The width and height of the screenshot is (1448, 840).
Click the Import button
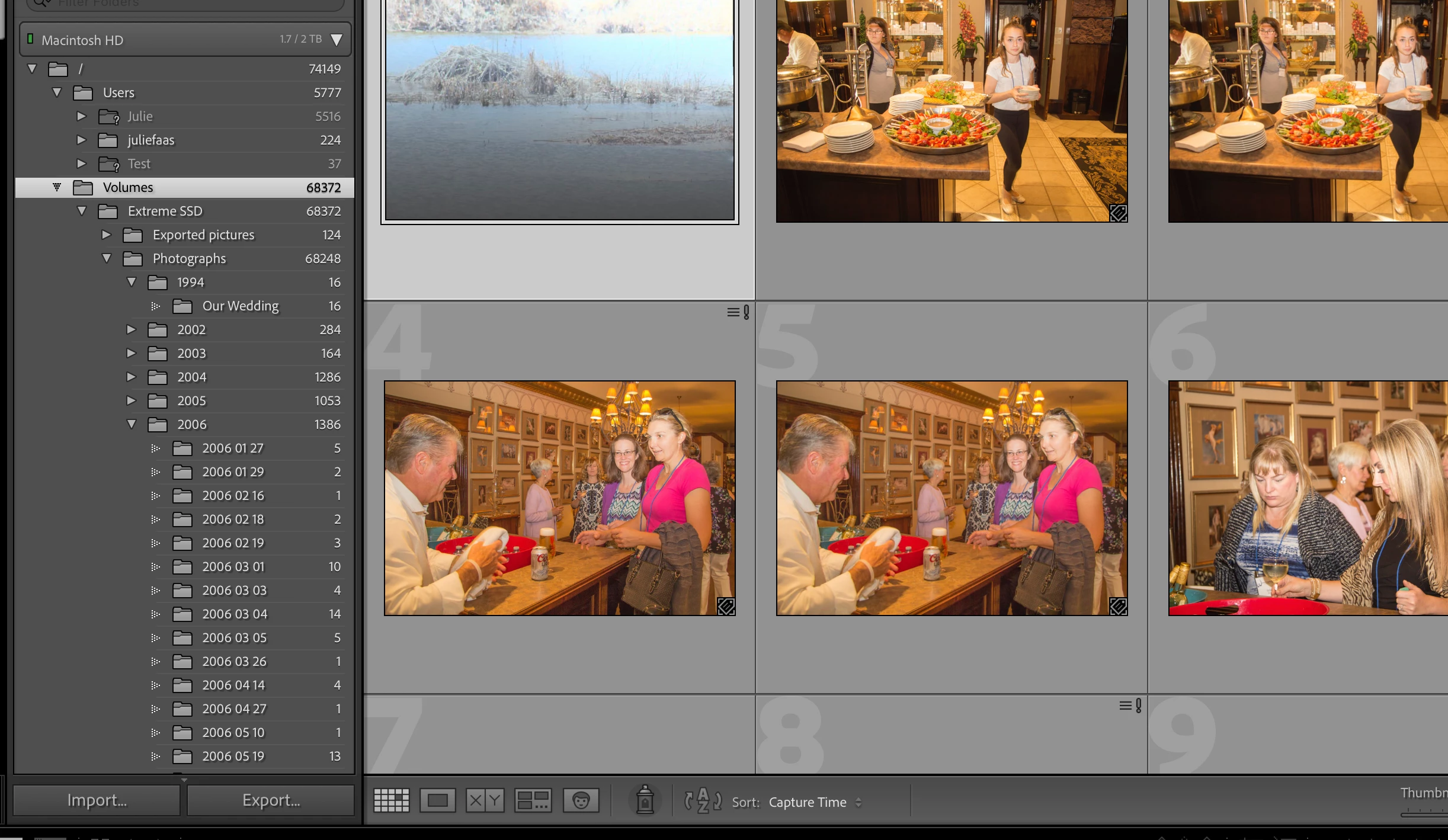point(97,800)
